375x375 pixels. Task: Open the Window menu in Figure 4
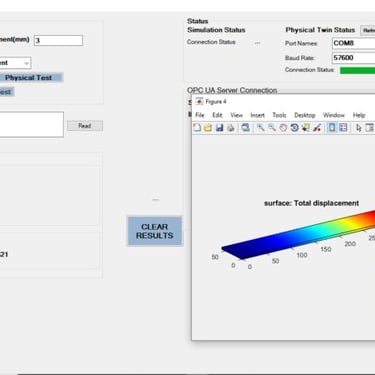[x=334, y=115]
